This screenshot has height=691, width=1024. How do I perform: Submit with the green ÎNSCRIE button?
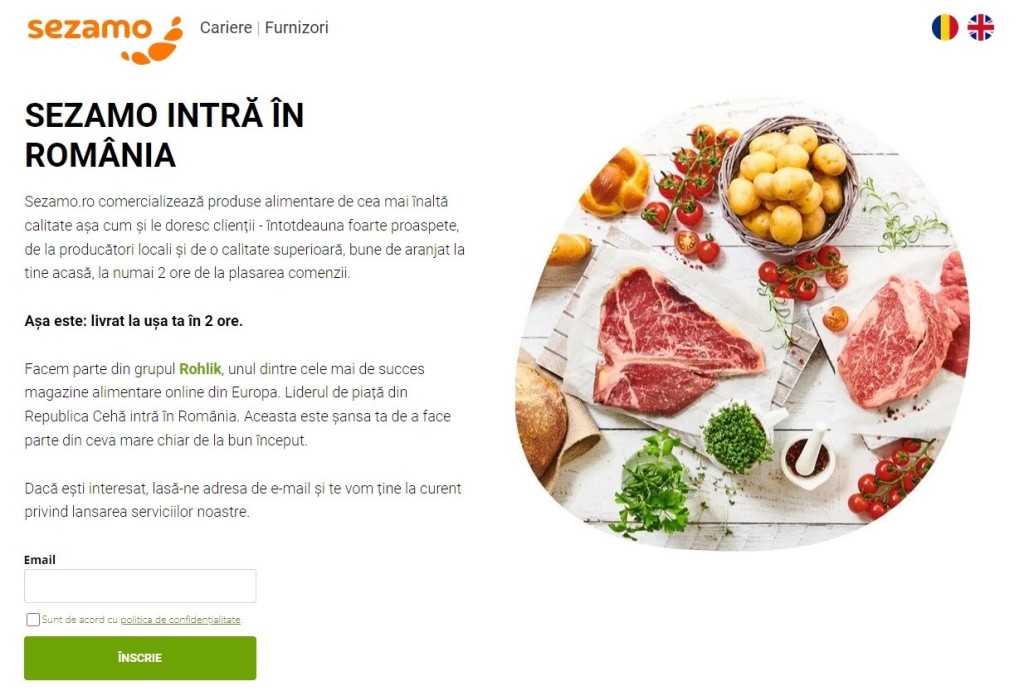coord(140,658)
